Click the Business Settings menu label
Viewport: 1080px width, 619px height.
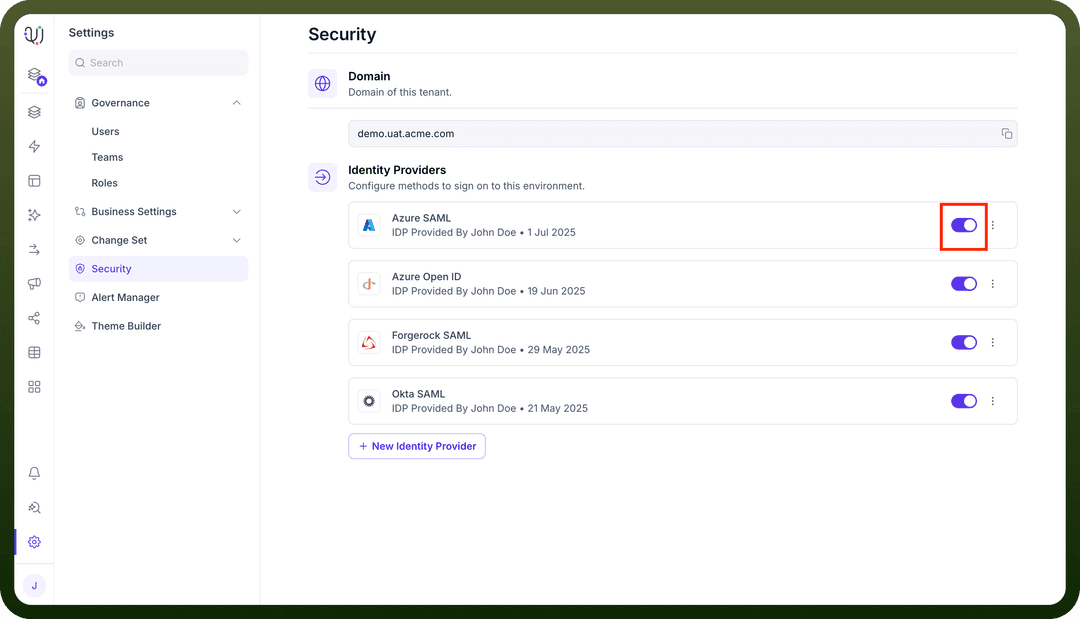(x=134, y=211)
